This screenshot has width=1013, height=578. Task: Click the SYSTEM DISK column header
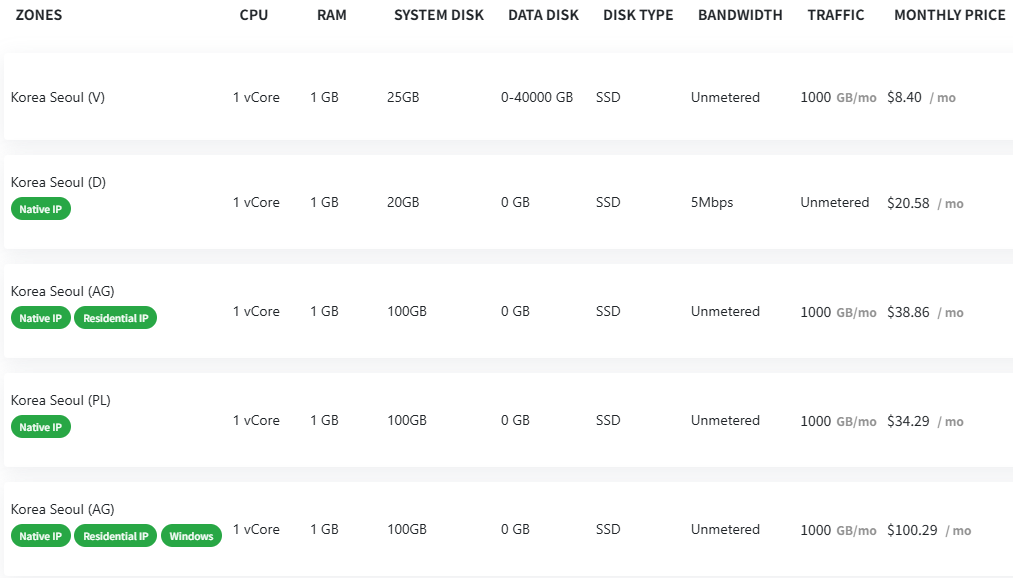(438, 16)
